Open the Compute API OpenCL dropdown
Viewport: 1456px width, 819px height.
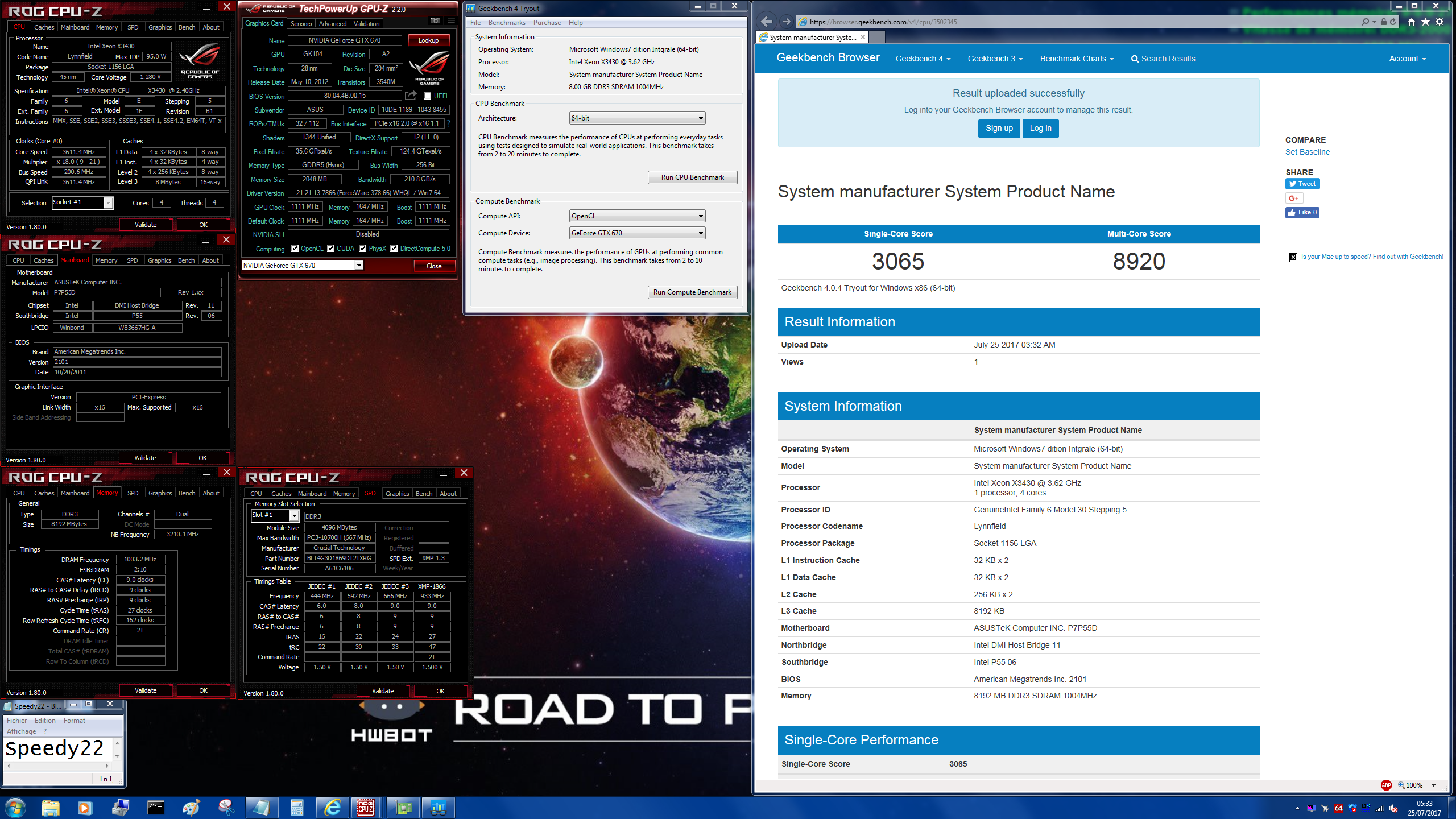click(637, 216)
